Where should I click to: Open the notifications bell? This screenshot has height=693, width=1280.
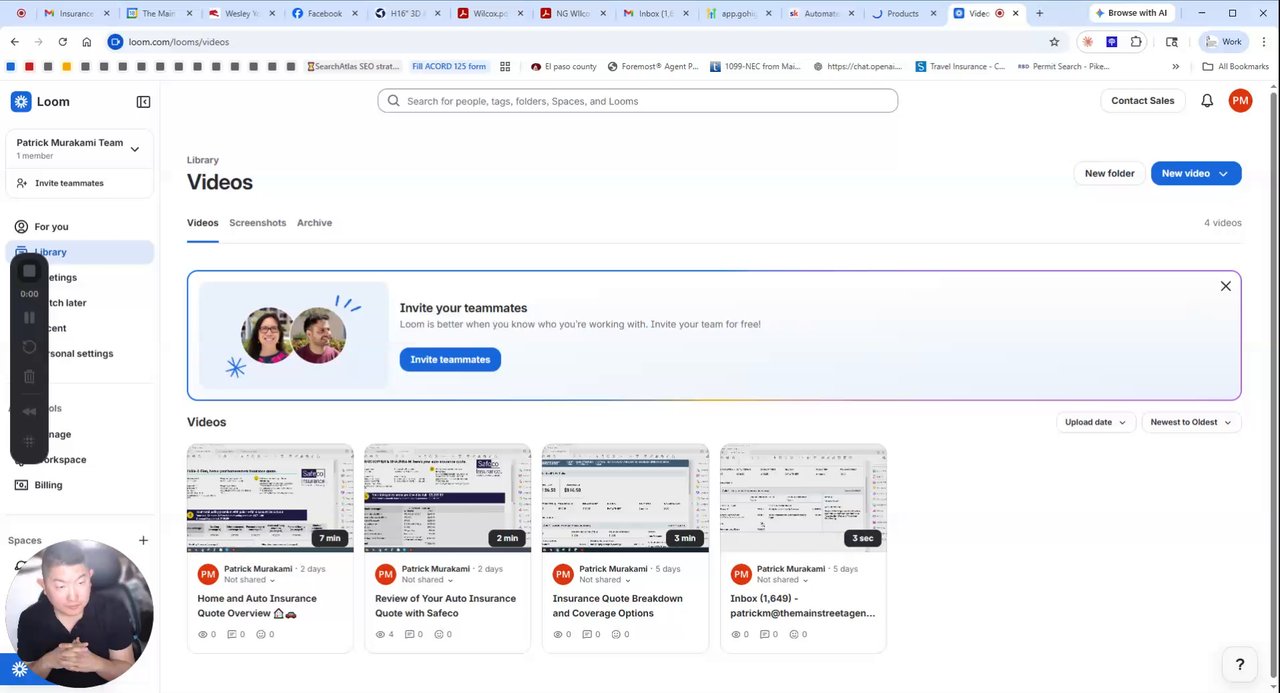[x=1207, y=101]
